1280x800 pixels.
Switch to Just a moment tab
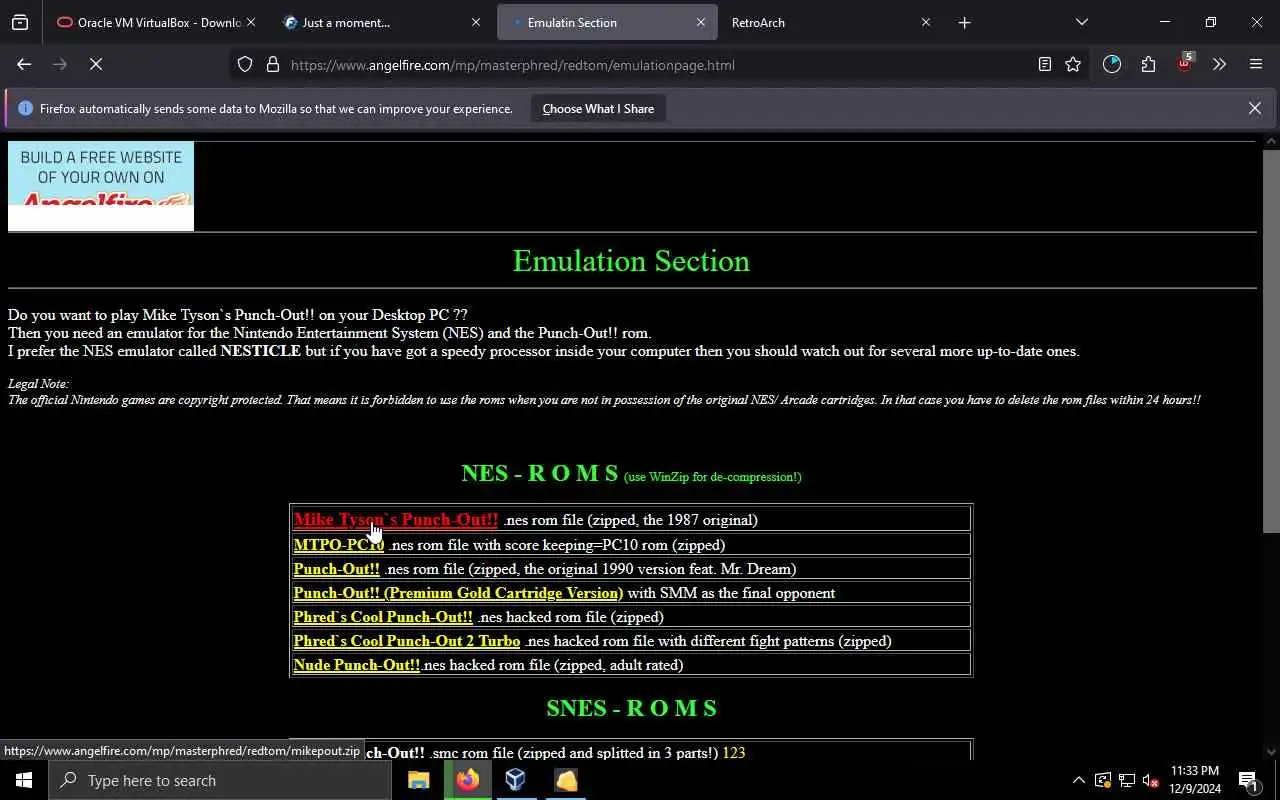point(380,22)
